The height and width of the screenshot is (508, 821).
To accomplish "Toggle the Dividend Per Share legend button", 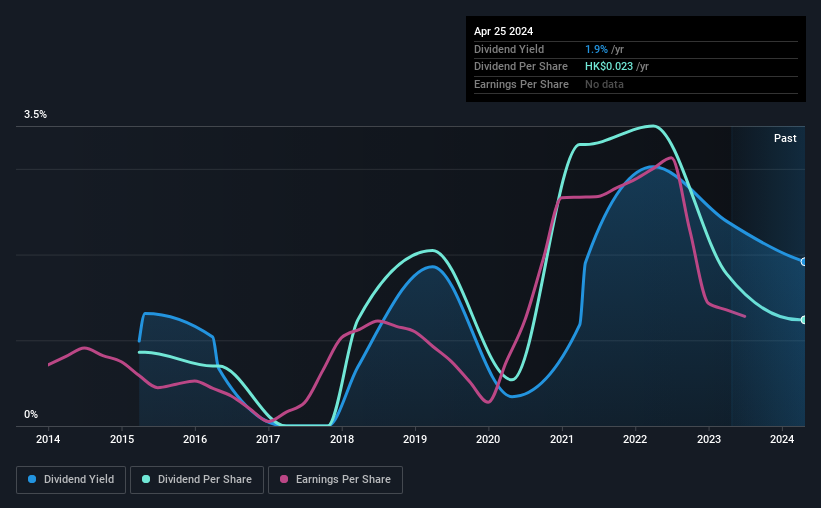I will 197,480.
